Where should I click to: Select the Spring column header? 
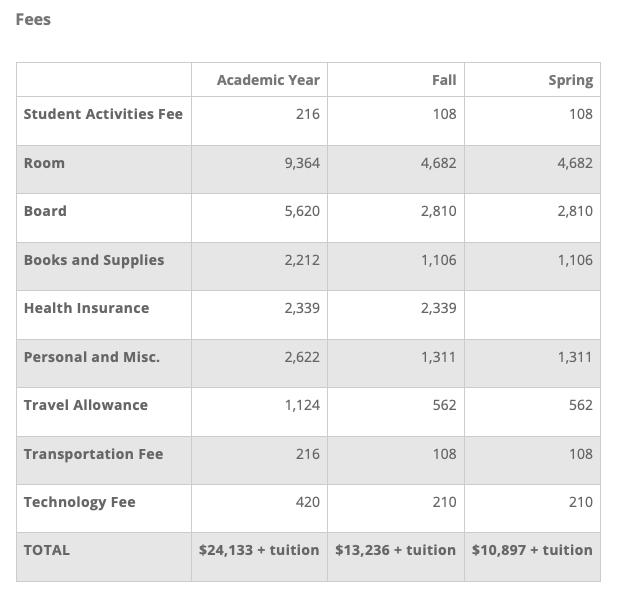click(x=570, y=81)
